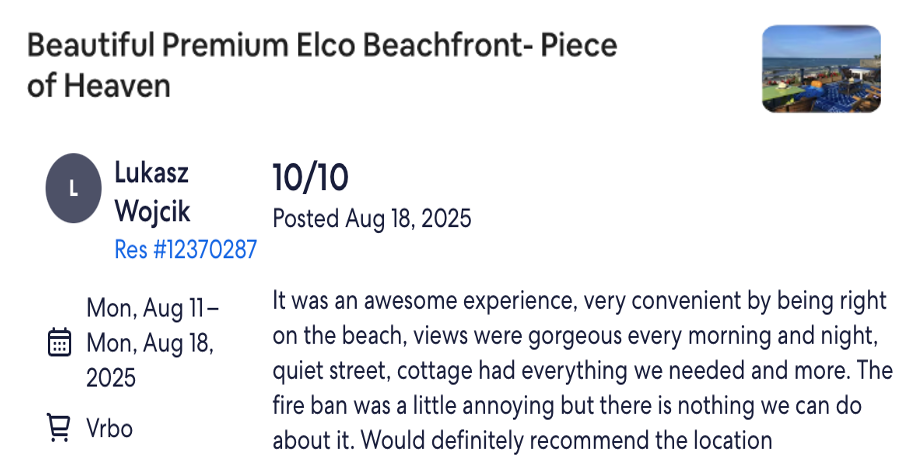Click the Posted Aug 18, 2025 date
910x470 pixels.
[372, 219]
